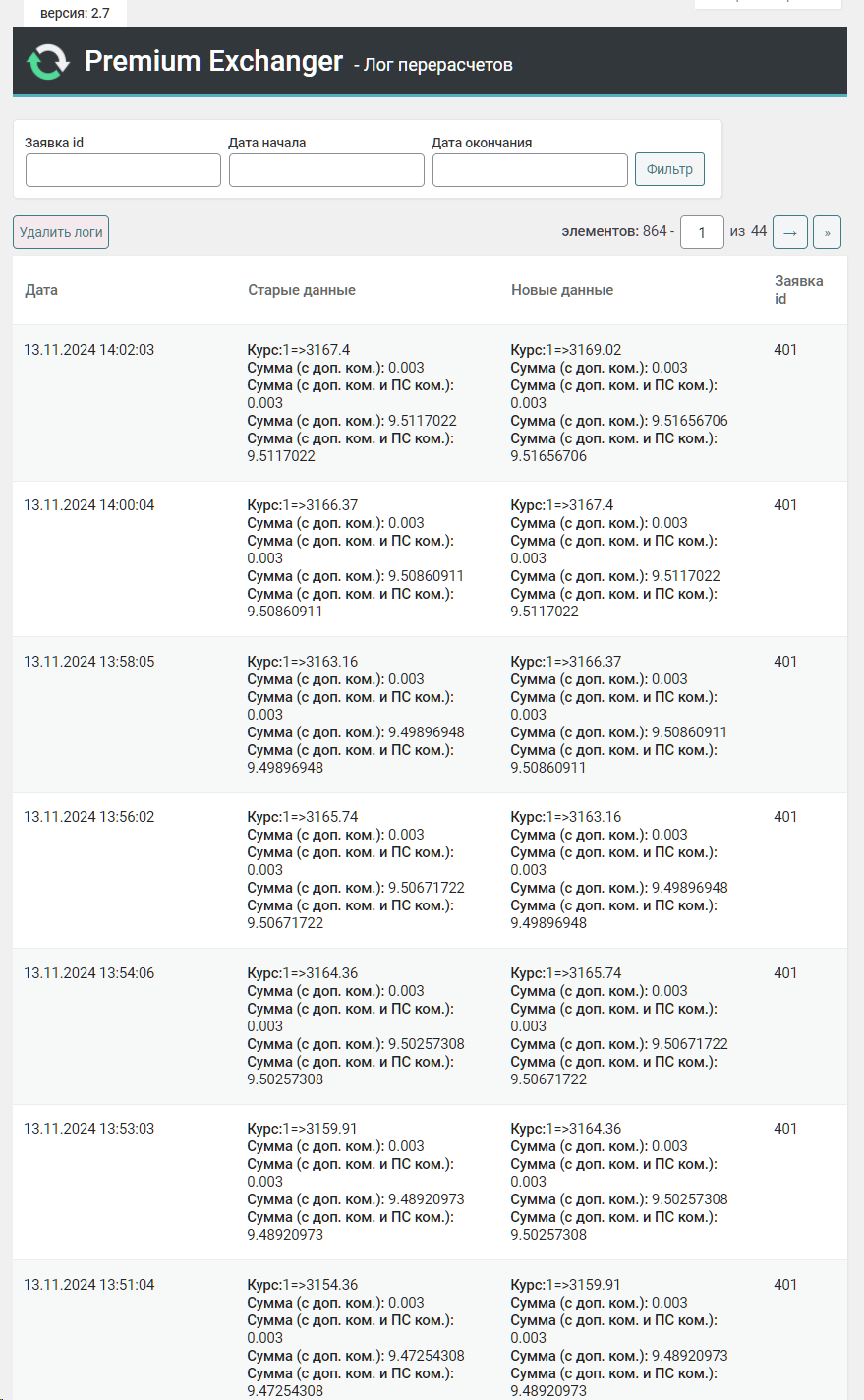Click the Дата окончания input field

point(530,170)
